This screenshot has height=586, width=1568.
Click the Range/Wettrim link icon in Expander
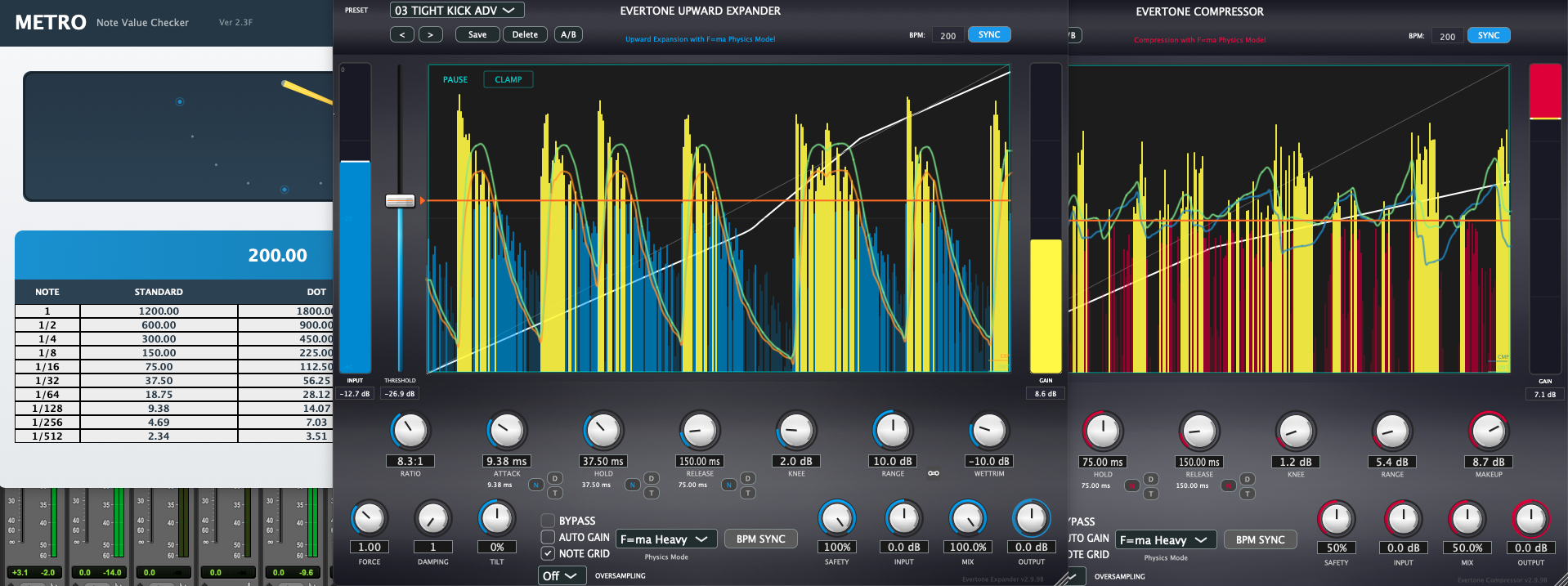tap(933, 473)
